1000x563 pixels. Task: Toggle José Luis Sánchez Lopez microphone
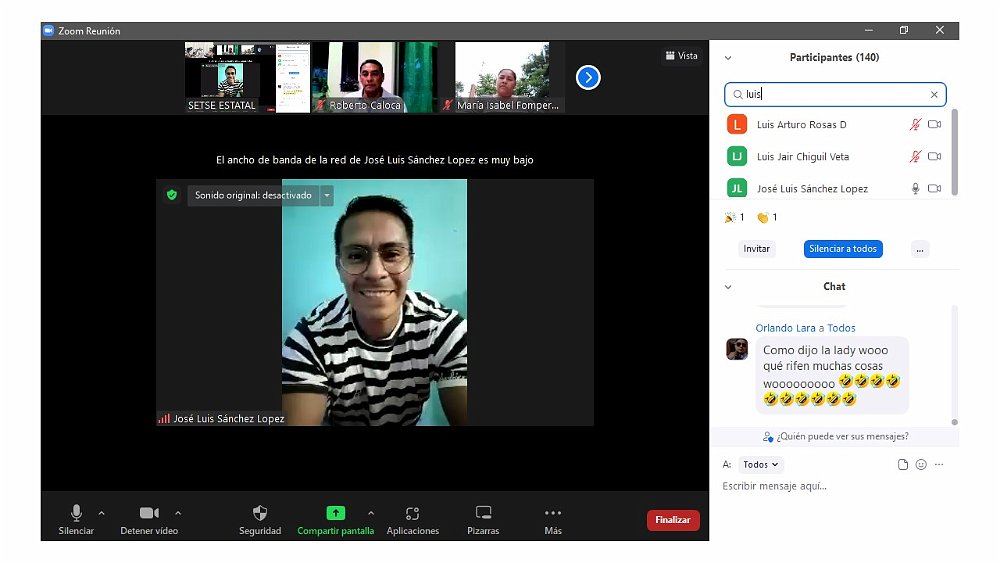[915, 188]
